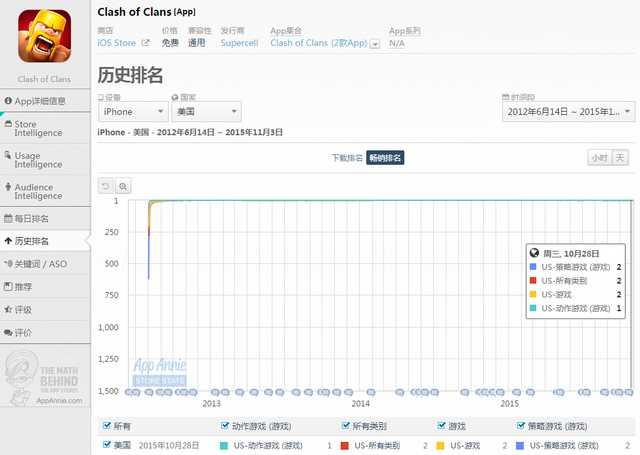This screenshot has height=455, width=640.
Task: Open the 美国 country dropdown
Action: point(206,111)
